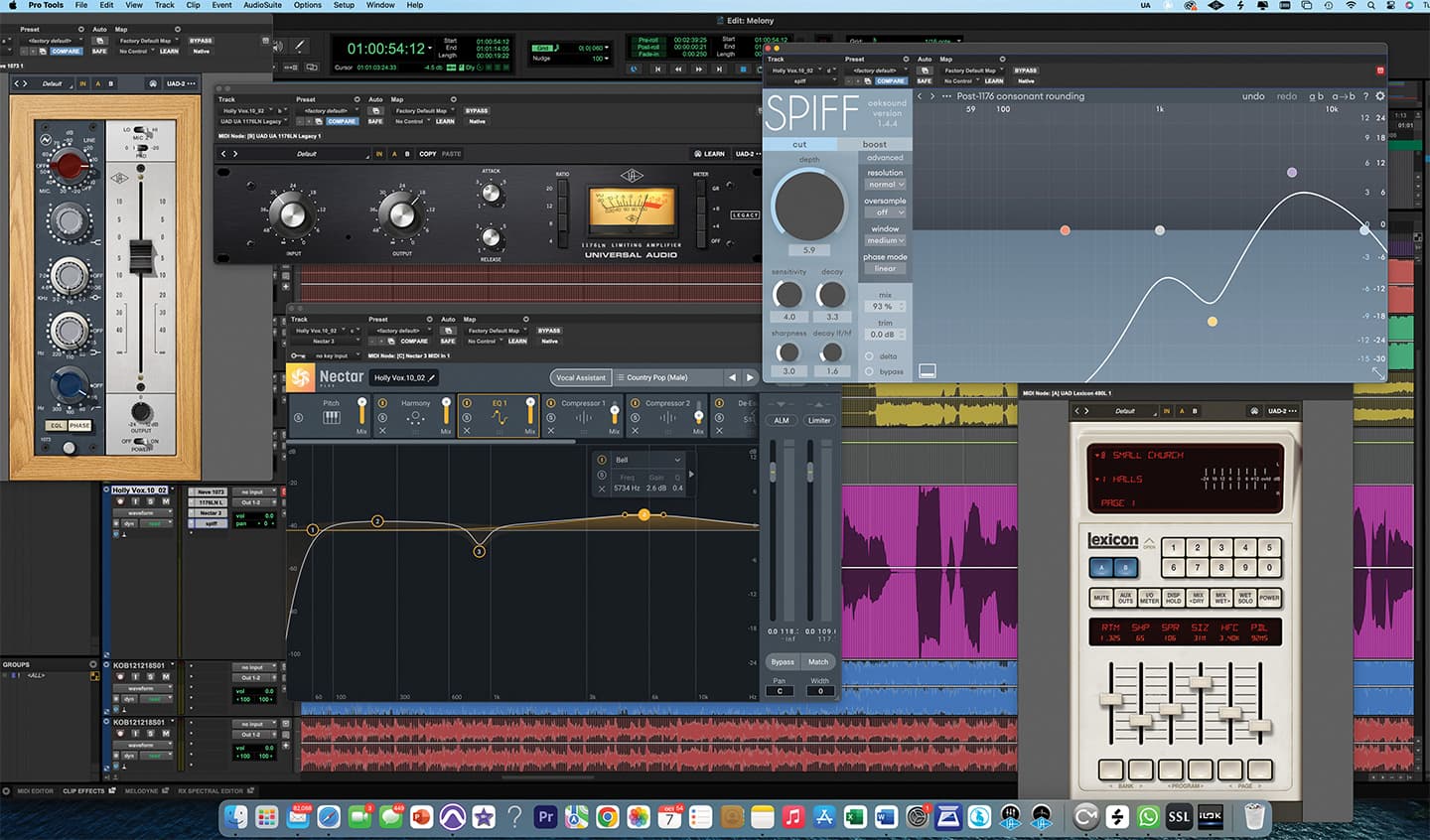The height and width of the screenshot is (840, 1430).
Task: Switch SPIFF to cut mode
Action: [x=799, y=144]
